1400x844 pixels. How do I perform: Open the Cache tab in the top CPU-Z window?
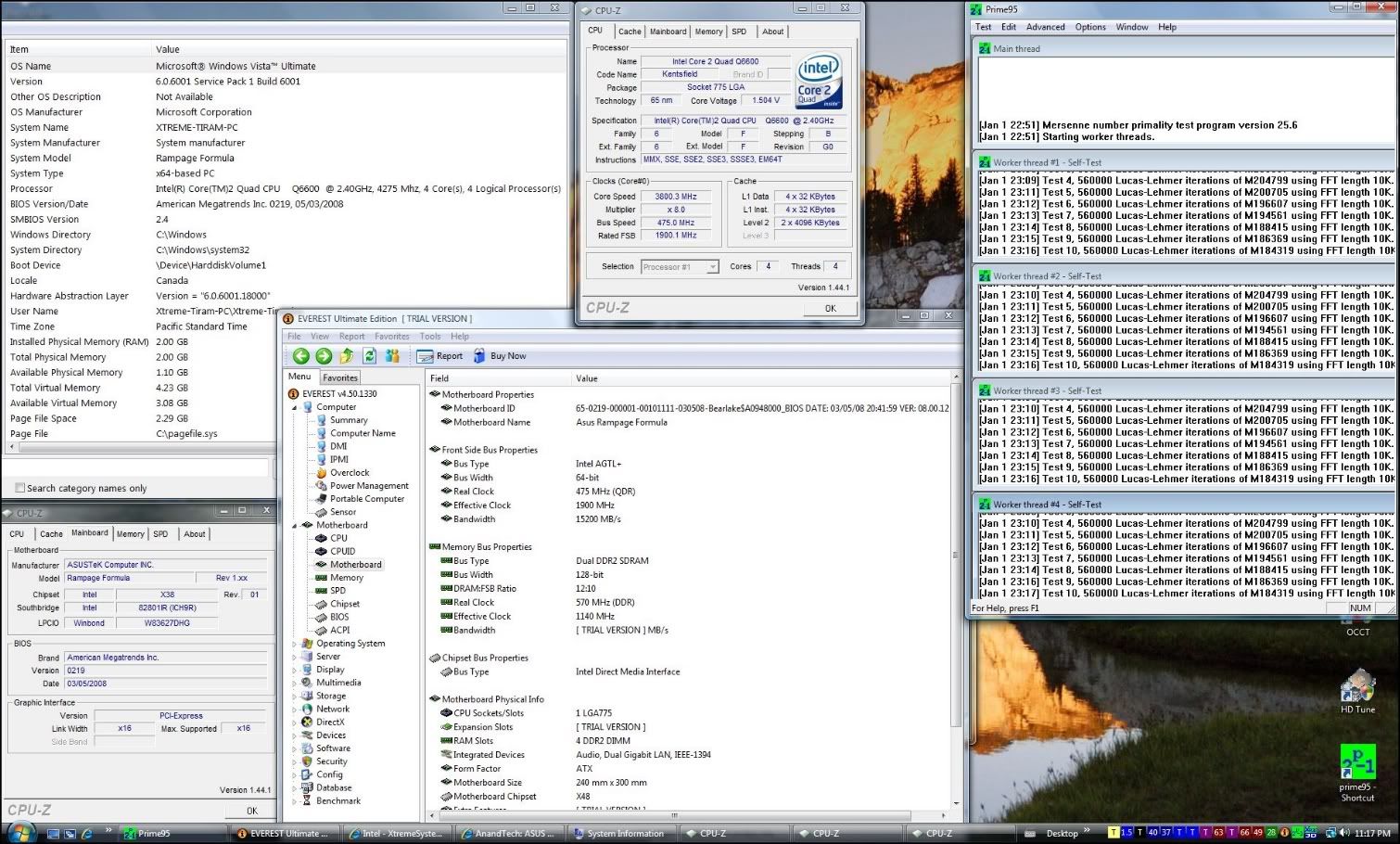pos(630,32)
